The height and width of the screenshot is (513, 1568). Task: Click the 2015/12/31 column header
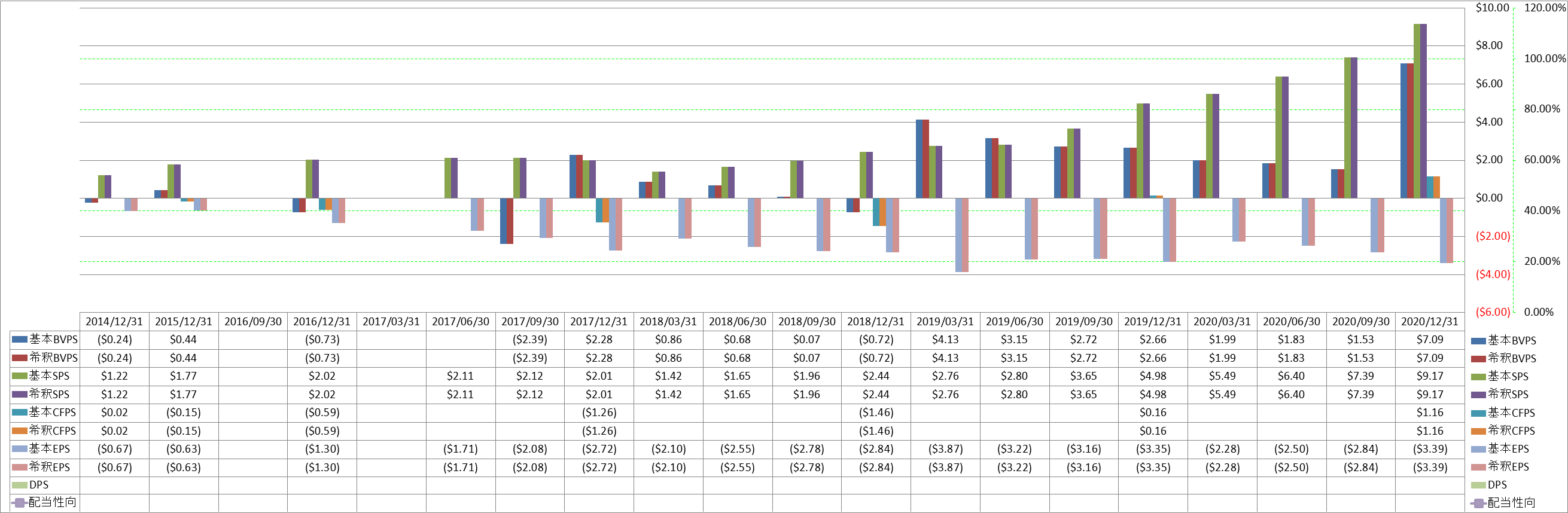(184, 322)
